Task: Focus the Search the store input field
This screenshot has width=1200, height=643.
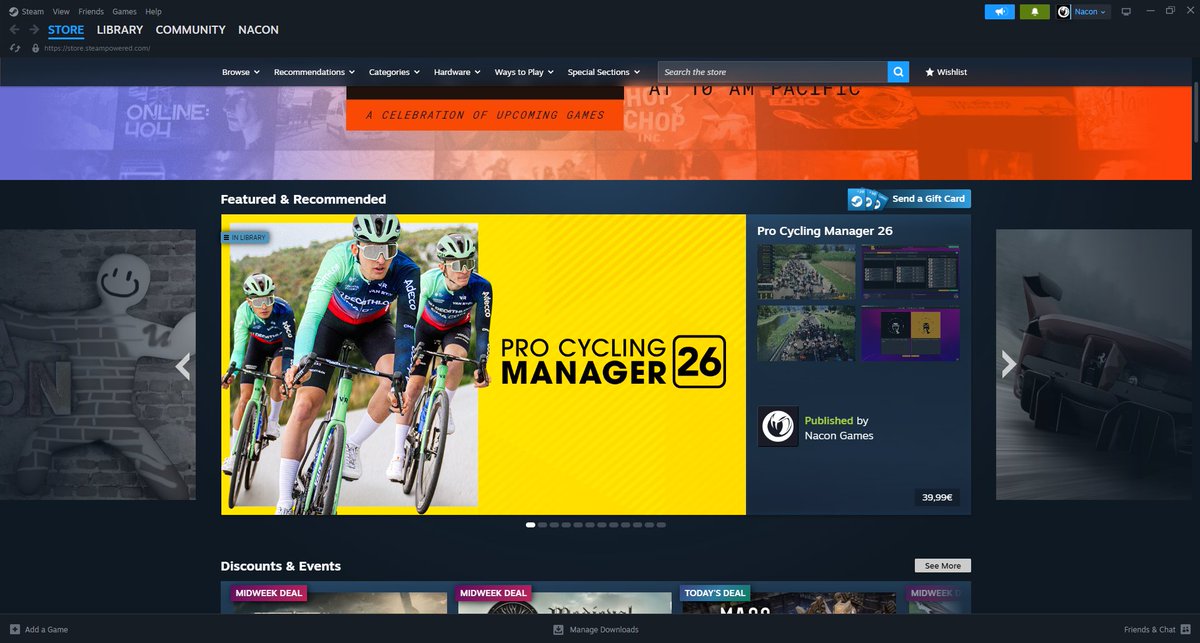Action: click(772, 72)
